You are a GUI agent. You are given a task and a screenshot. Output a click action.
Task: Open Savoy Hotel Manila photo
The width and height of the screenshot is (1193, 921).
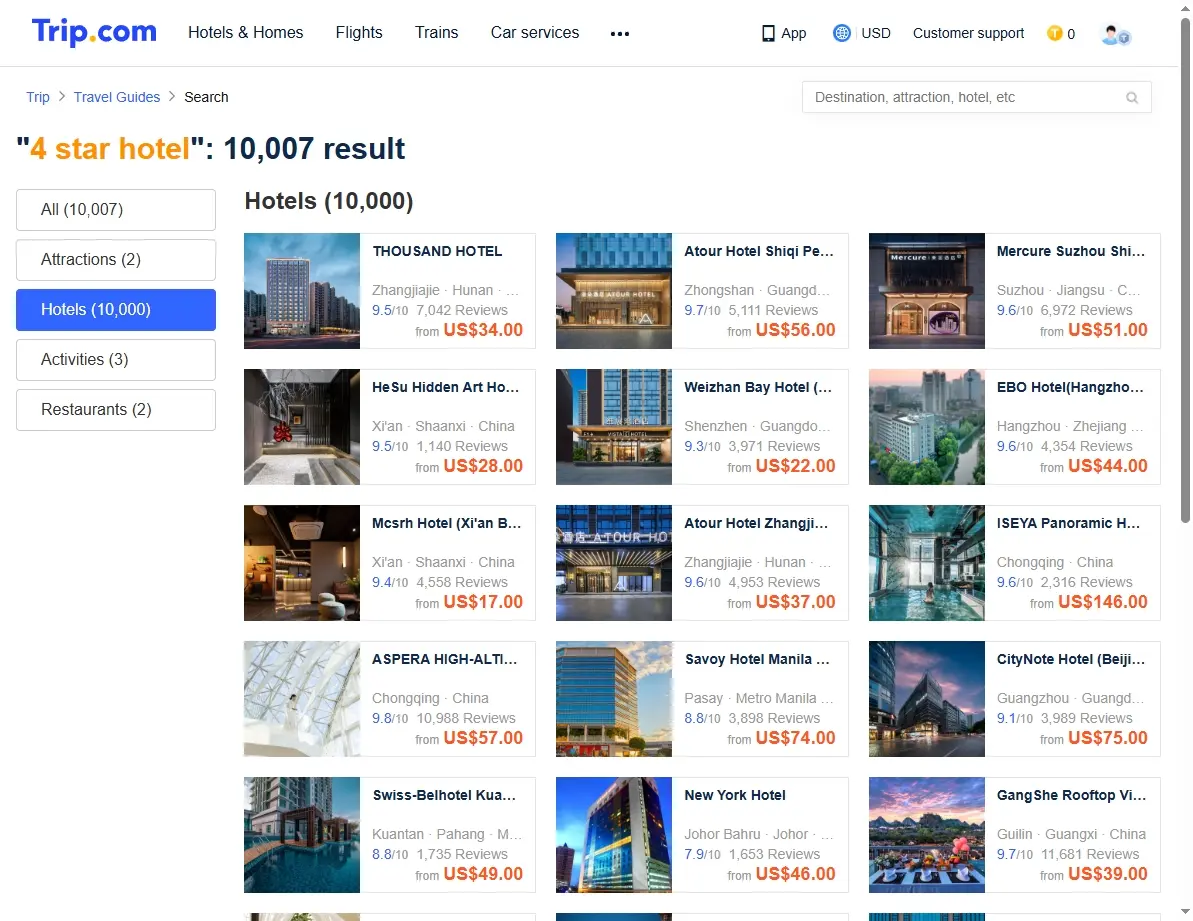[x=614, y=699]
